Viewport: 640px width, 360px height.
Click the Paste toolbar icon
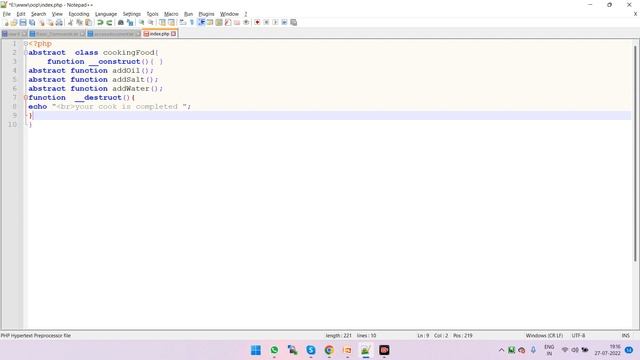(x=88, y=22)
